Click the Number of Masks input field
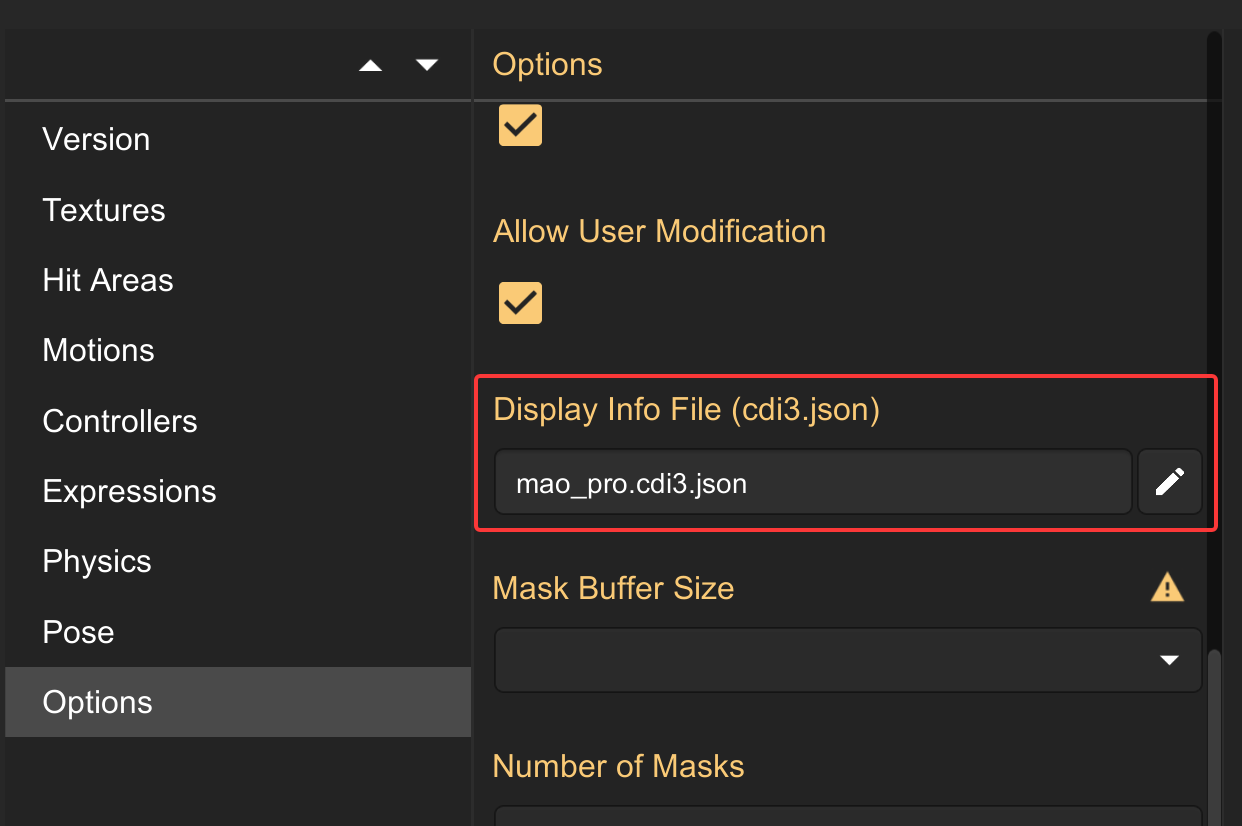1242x826 pixels. pos(848,815)
